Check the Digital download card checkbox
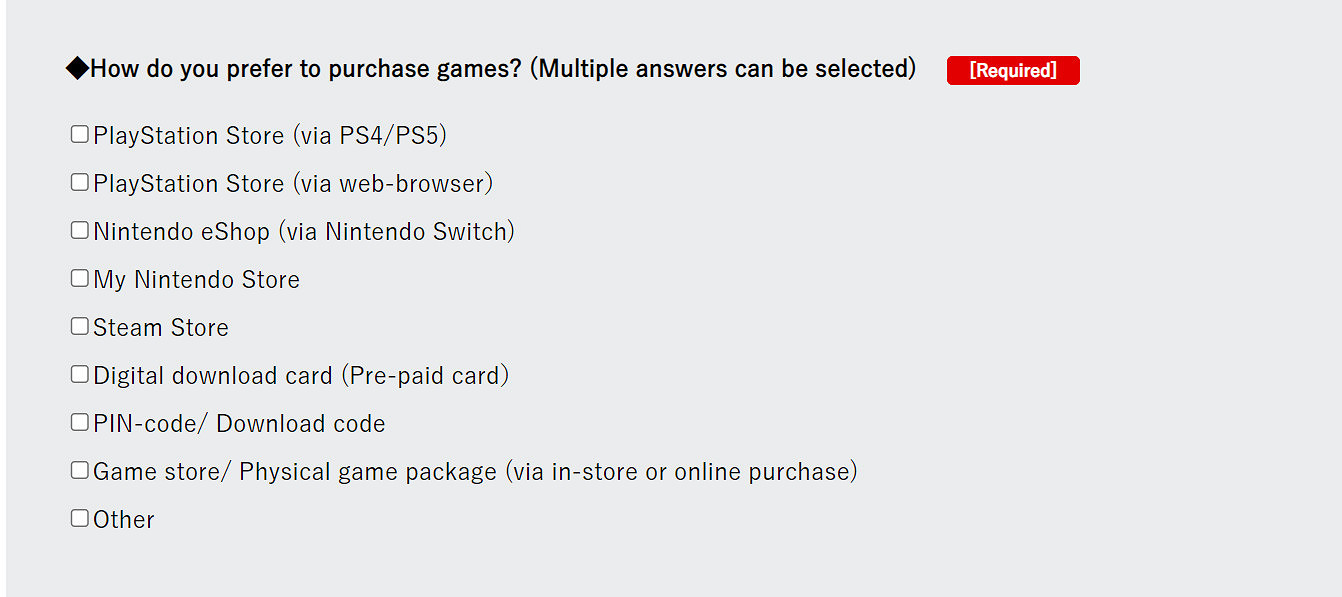This screenshot has height=597, width=1342. click(80, 375)
